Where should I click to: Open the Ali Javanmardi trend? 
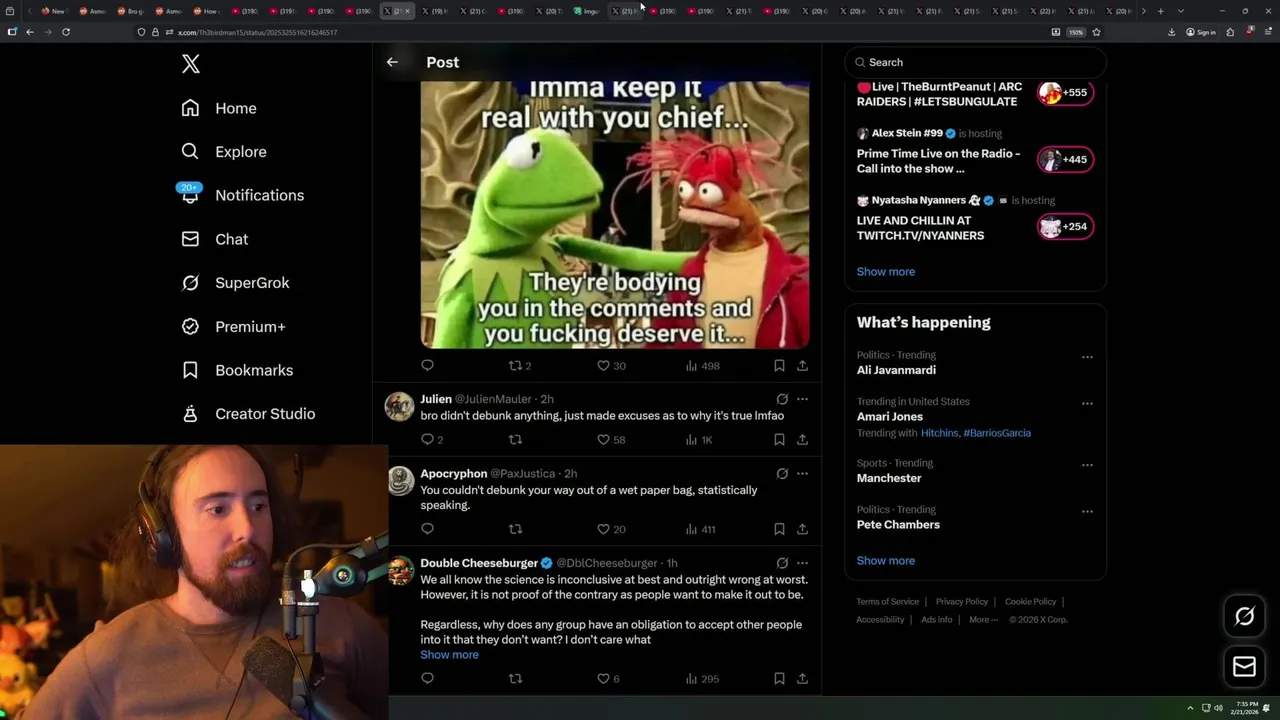(896, 370)
